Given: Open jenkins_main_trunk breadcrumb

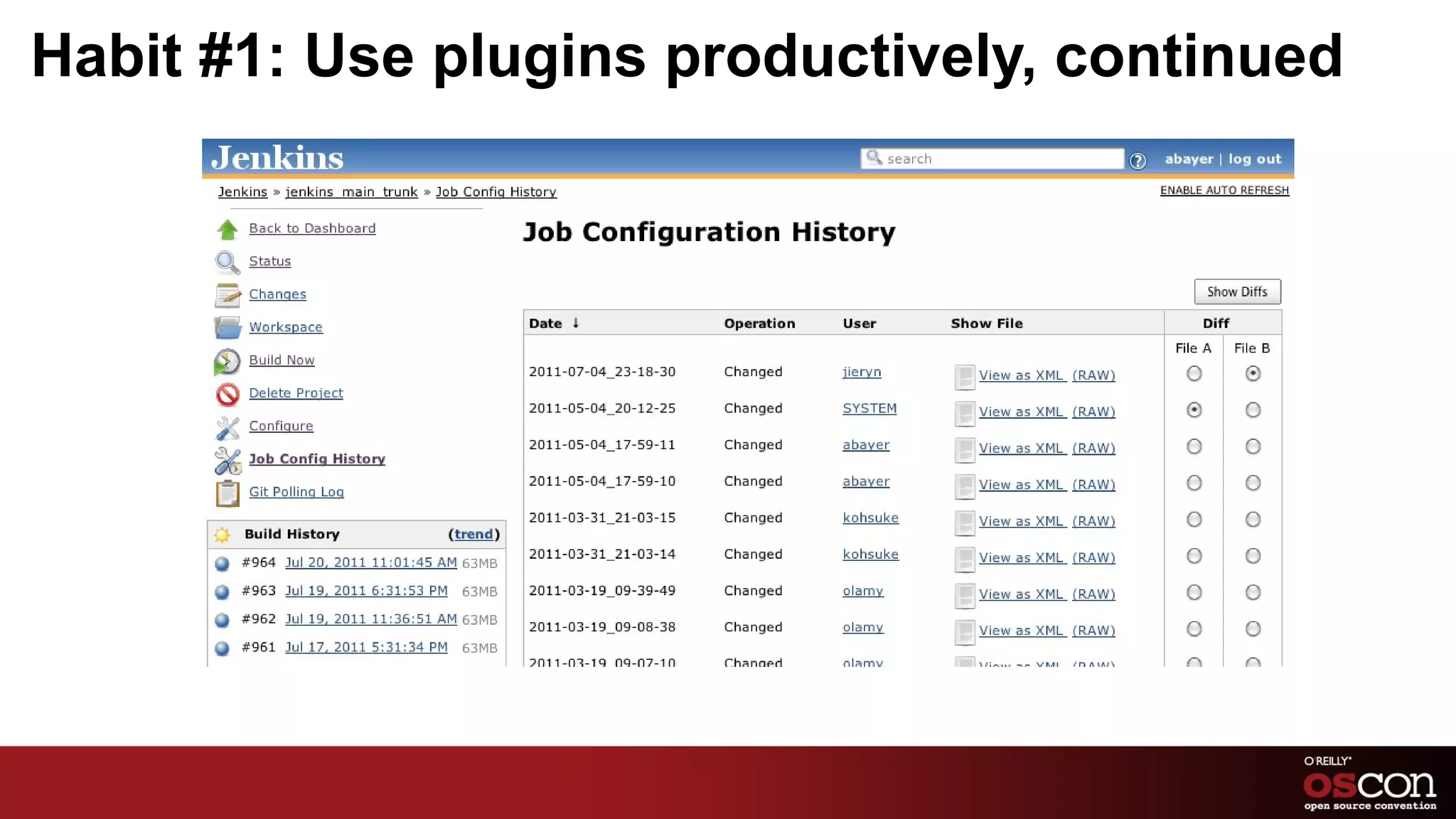Looking at the screenshot, I should [x=351, y=192].
